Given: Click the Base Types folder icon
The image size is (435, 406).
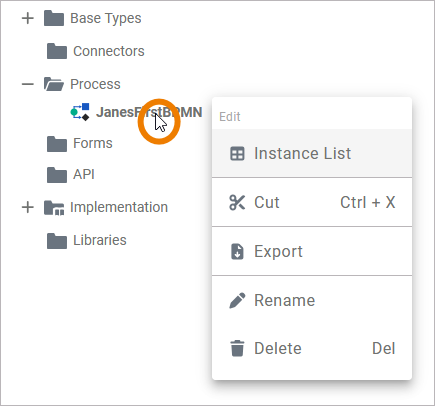Looking at the screenshot, I should pos(54,18).
